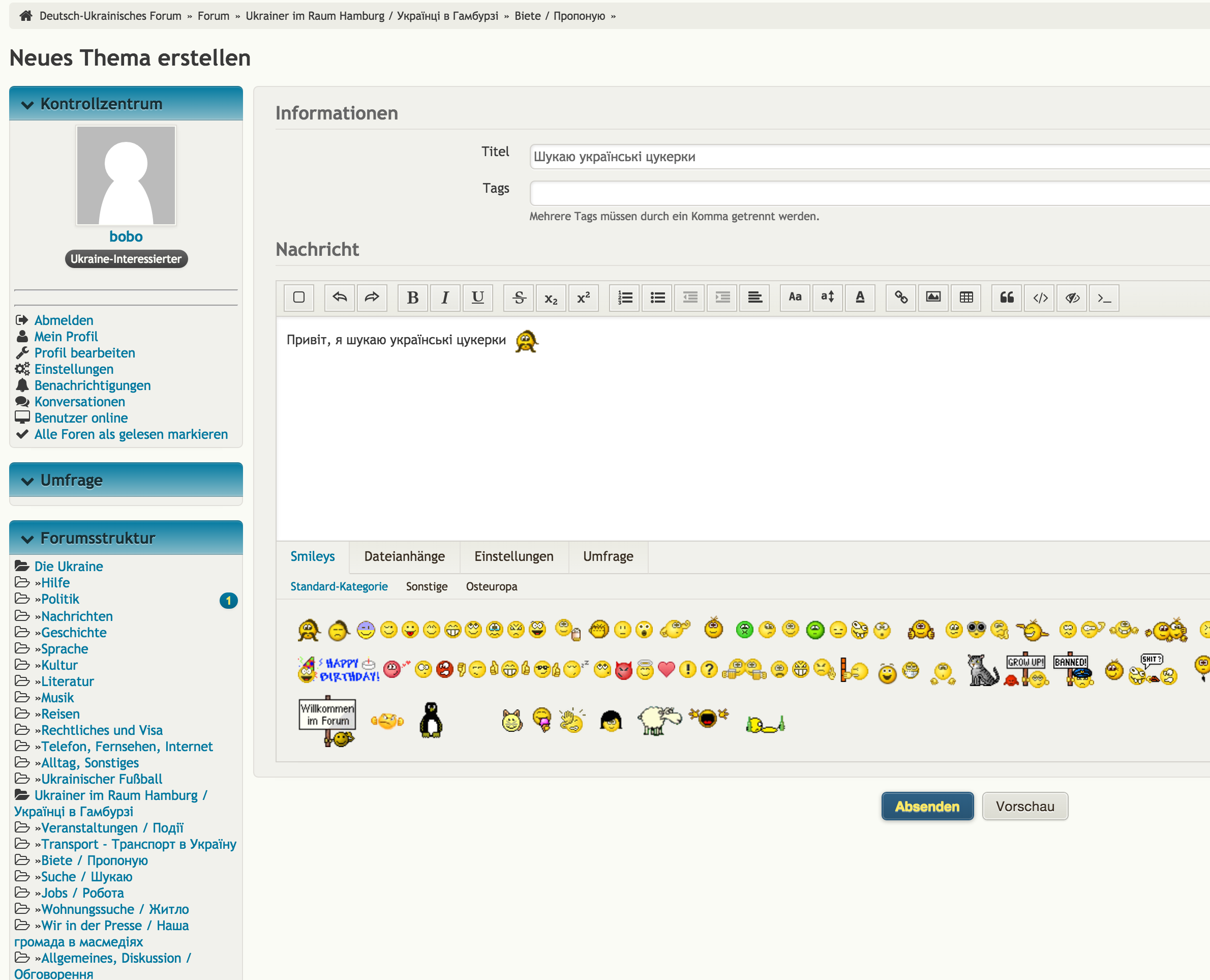Insert the penguin smiley

coord(431,720)
